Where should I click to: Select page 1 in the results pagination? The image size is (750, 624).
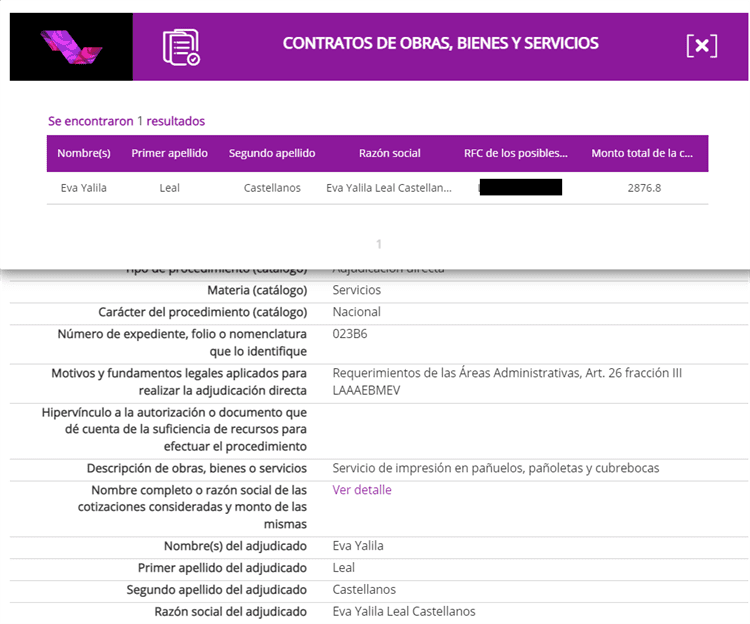click(x=379, y=244)
